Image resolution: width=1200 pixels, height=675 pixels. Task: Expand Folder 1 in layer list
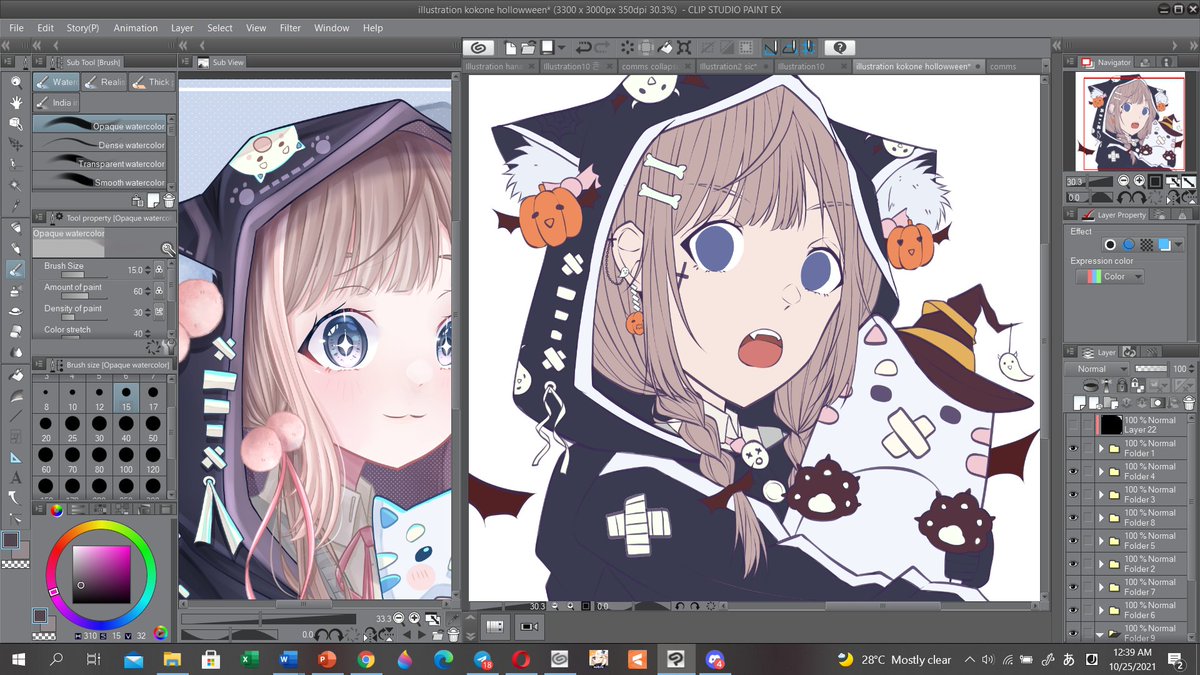[1102, 449]
